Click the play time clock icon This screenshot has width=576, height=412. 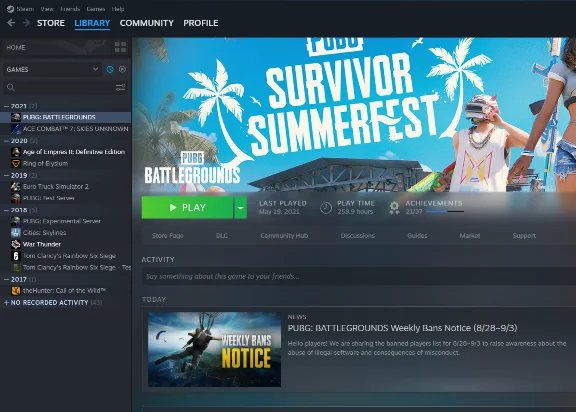tap(326, 208)
